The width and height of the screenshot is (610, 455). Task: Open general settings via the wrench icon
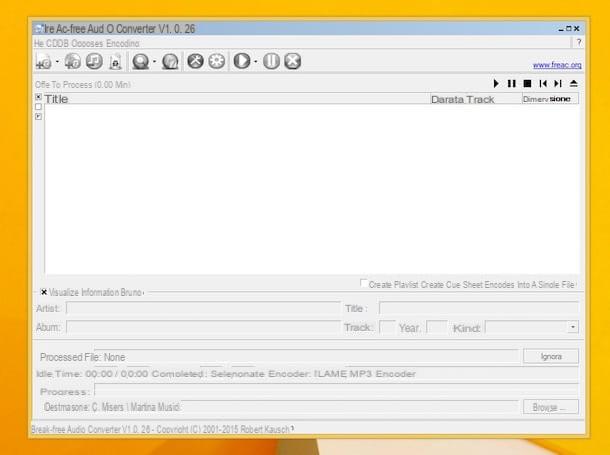(x=195, y=61)
